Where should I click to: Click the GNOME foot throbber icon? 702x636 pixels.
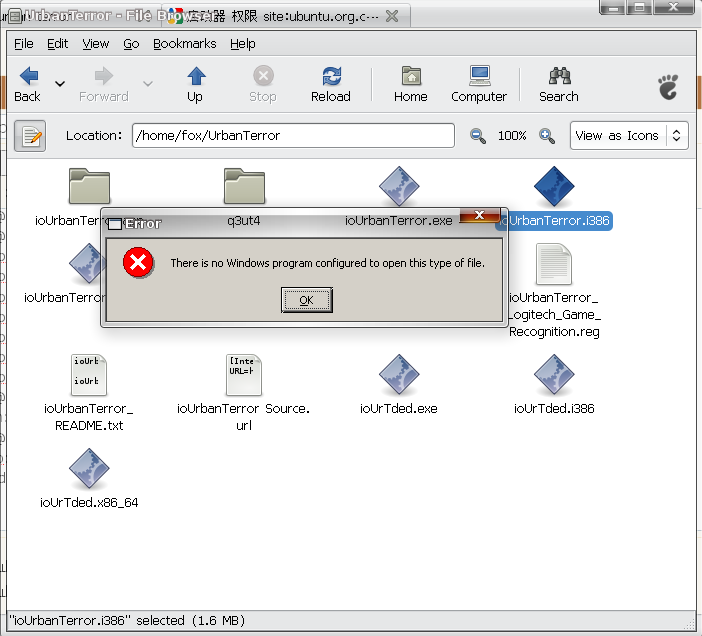coord(668,86)
